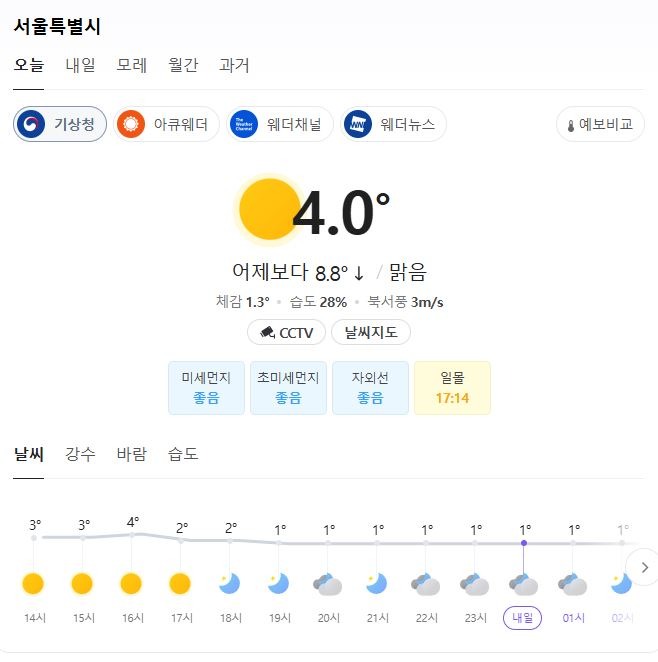View the 과거 past weather tab
The image size is (658, 662).
click(x=234, y=66)
